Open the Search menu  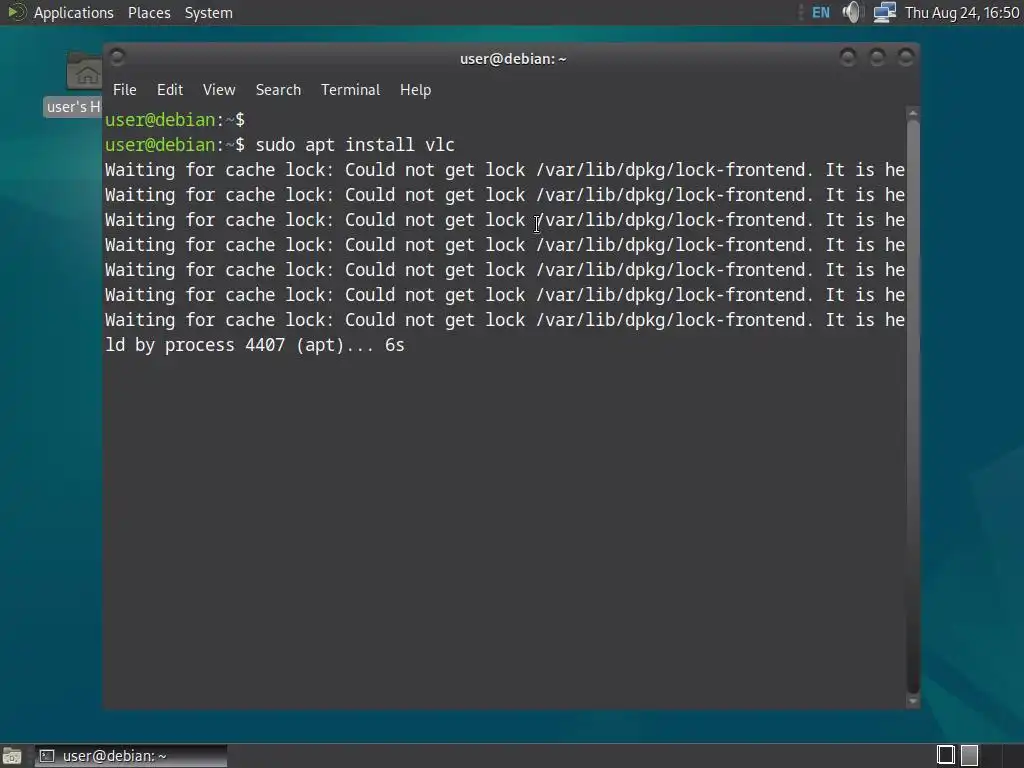click(x=278, y=89)
